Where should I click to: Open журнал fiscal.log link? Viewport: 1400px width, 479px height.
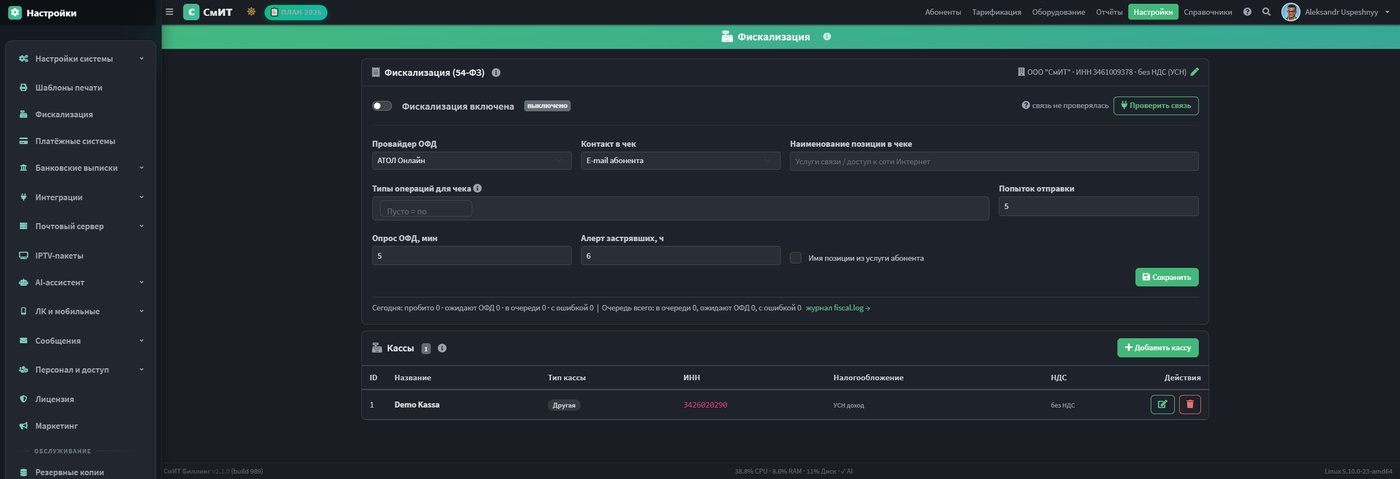click(x=838, y=308)
